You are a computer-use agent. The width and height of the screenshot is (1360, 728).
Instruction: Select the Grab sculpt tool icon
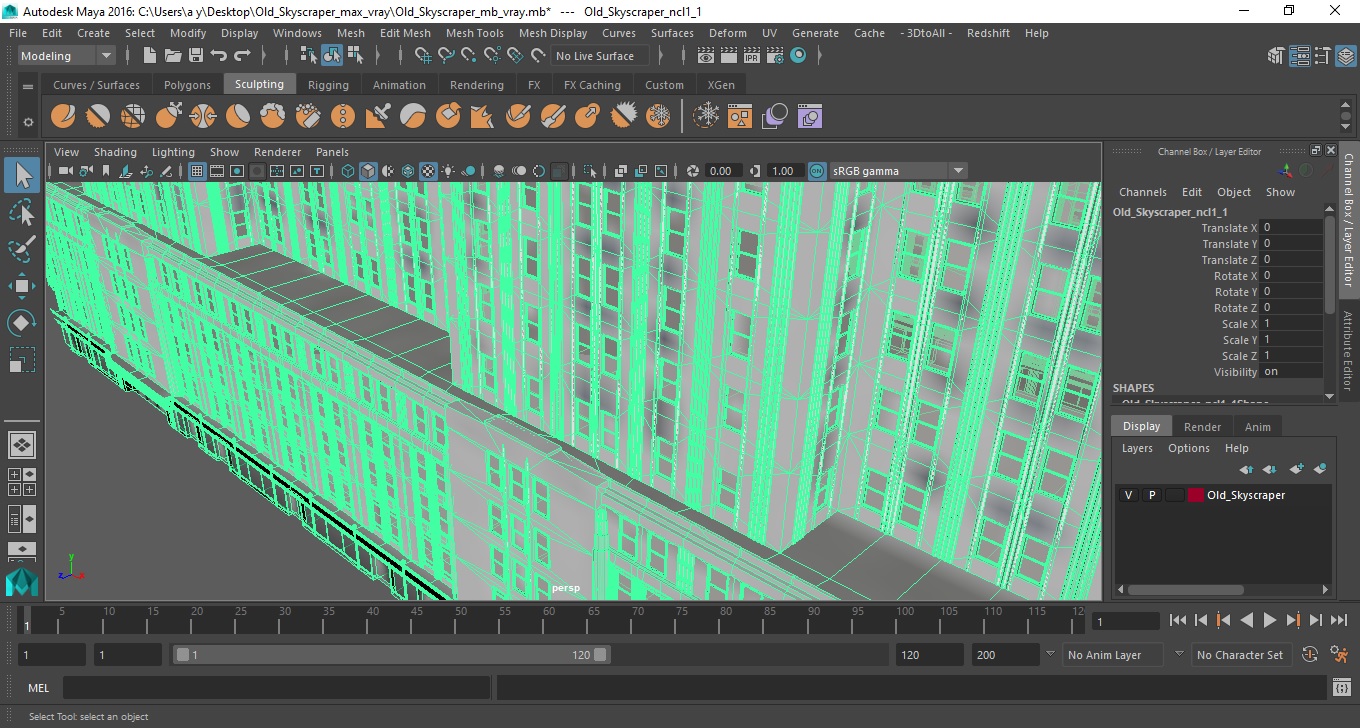[168, 117]
